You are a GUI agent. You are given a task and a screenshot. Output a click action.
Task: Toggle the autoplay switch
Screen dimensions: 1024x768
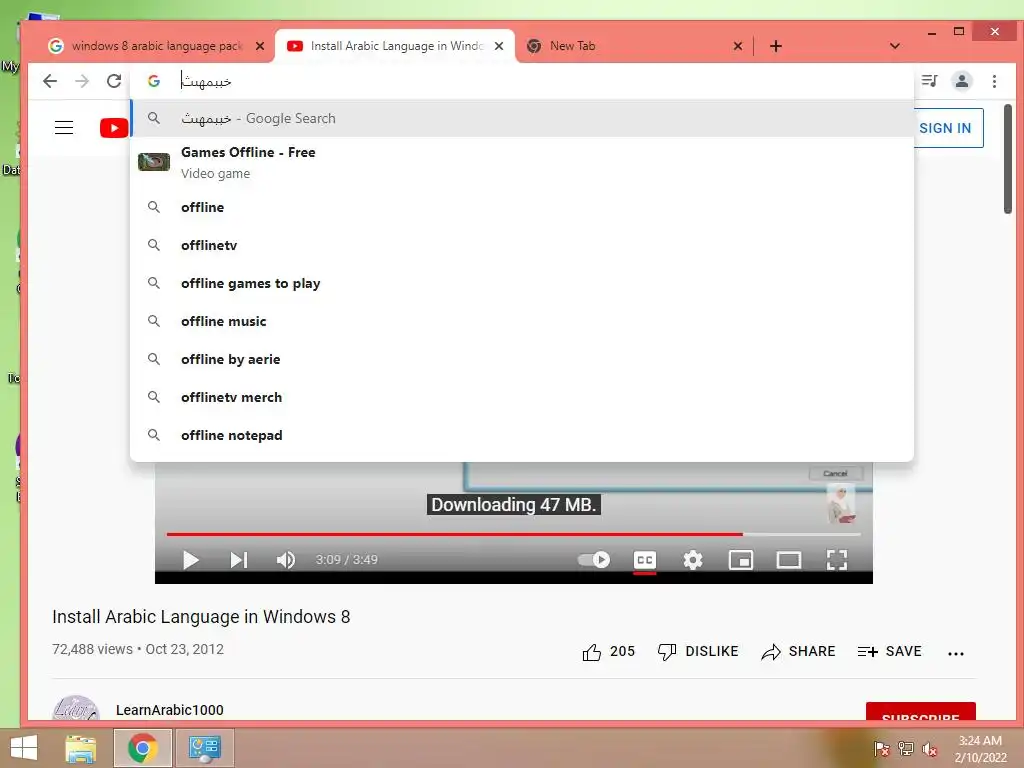594,560
